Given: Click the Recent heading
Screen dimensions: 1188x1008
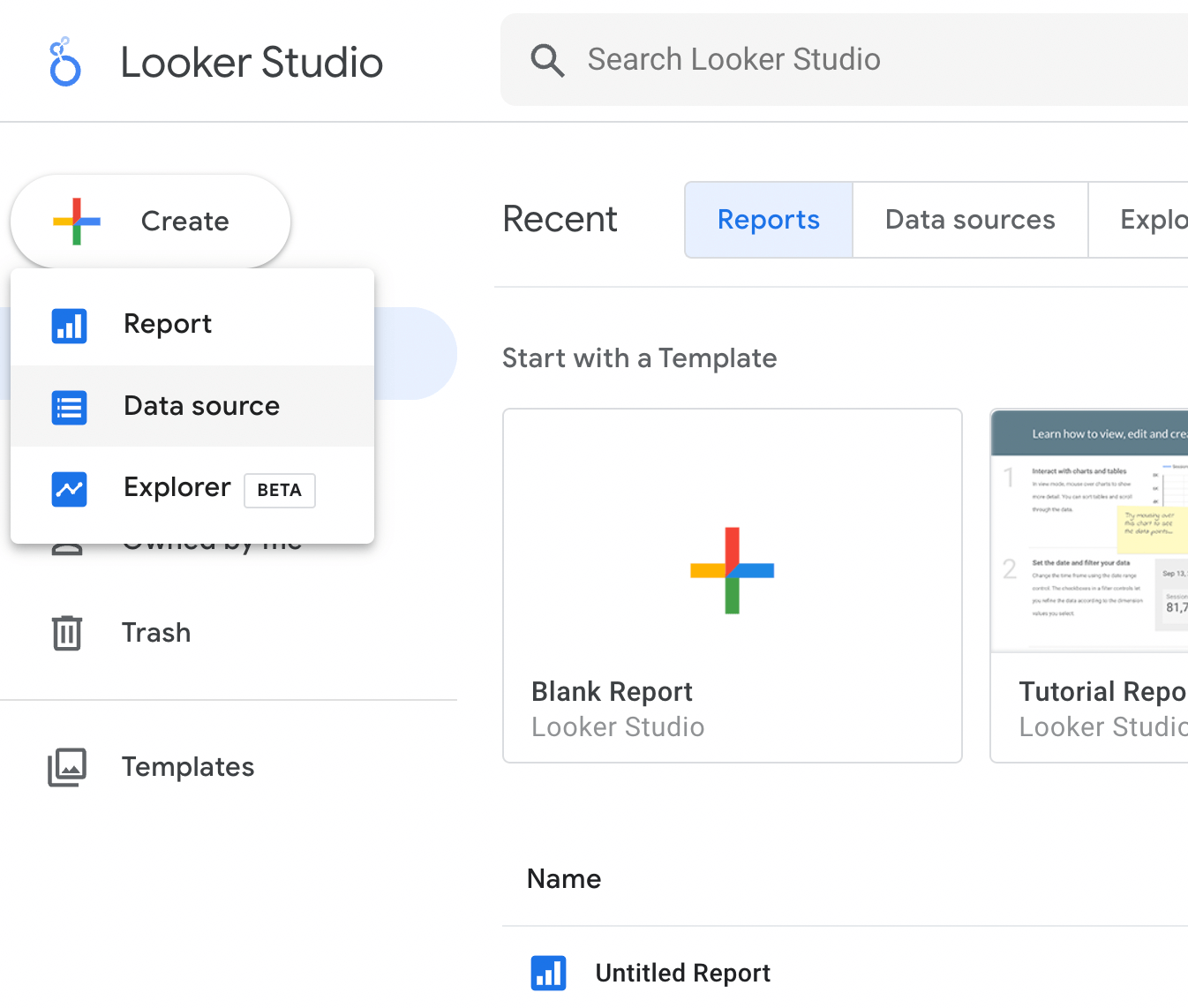Looking at the screenshot, I should pyautogui.click(x=560, y=219).
